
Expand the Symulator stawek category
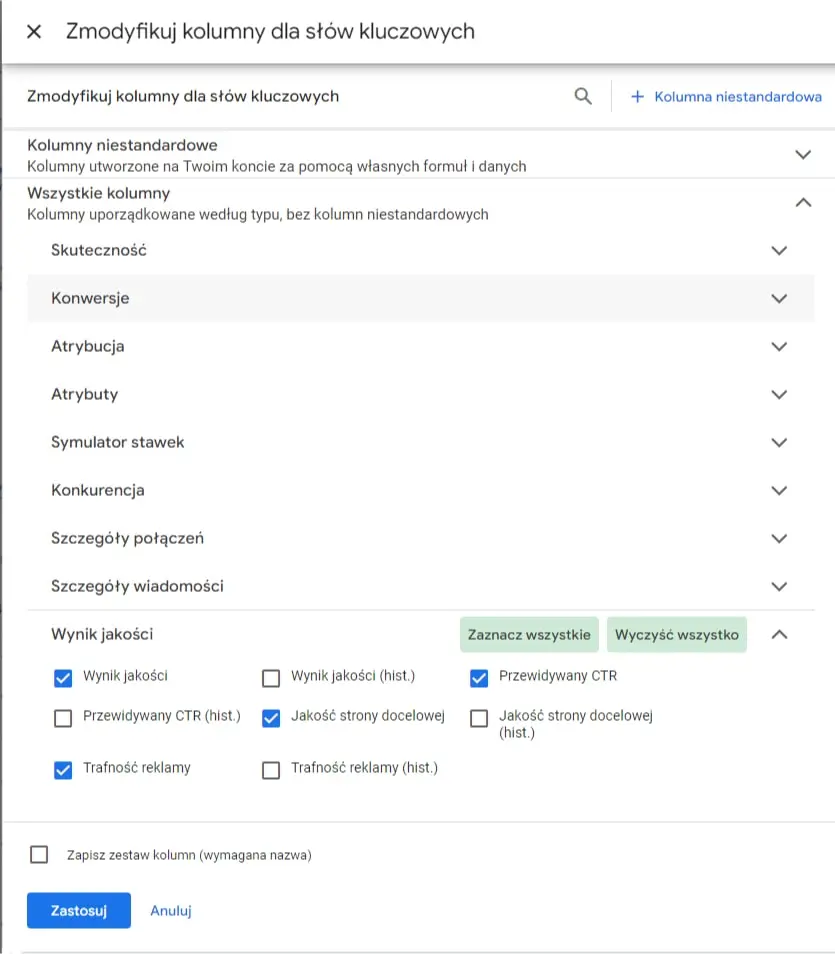[x=780, y=443]
